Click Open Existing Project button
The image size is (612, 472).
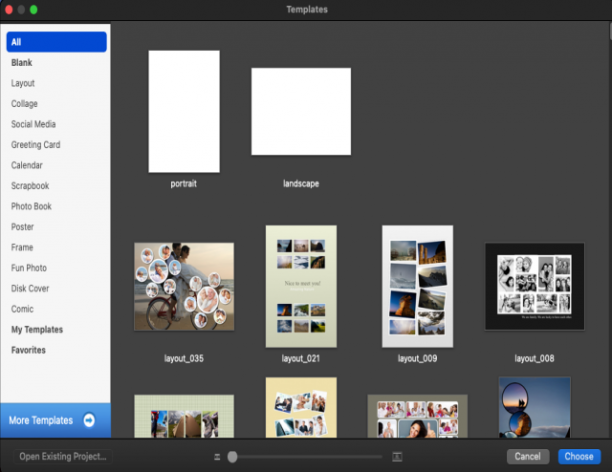63,456
